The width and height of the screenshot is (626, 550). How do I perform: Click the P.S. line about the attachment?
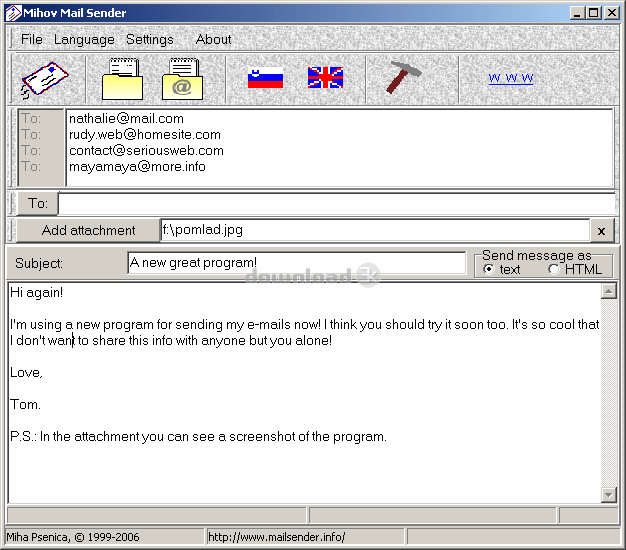point(198,436)
